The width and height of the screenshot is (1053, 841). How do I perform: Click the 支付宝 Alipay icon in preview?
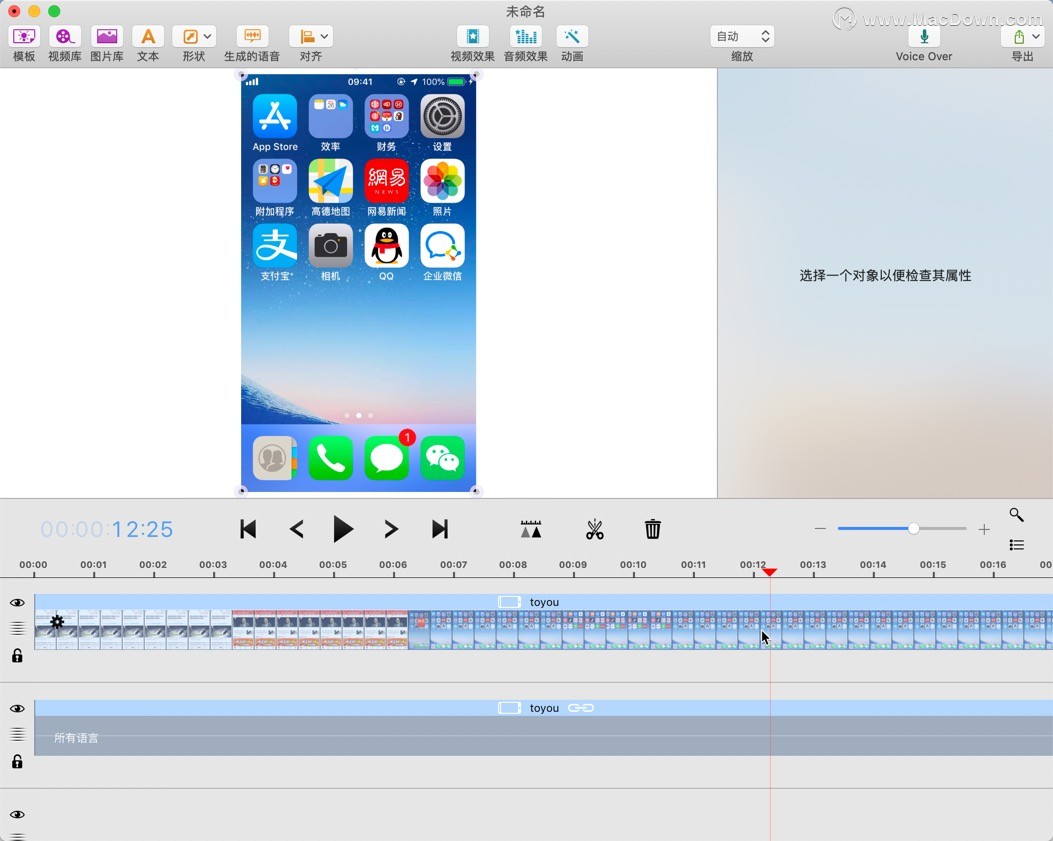(x=275, y=245)
